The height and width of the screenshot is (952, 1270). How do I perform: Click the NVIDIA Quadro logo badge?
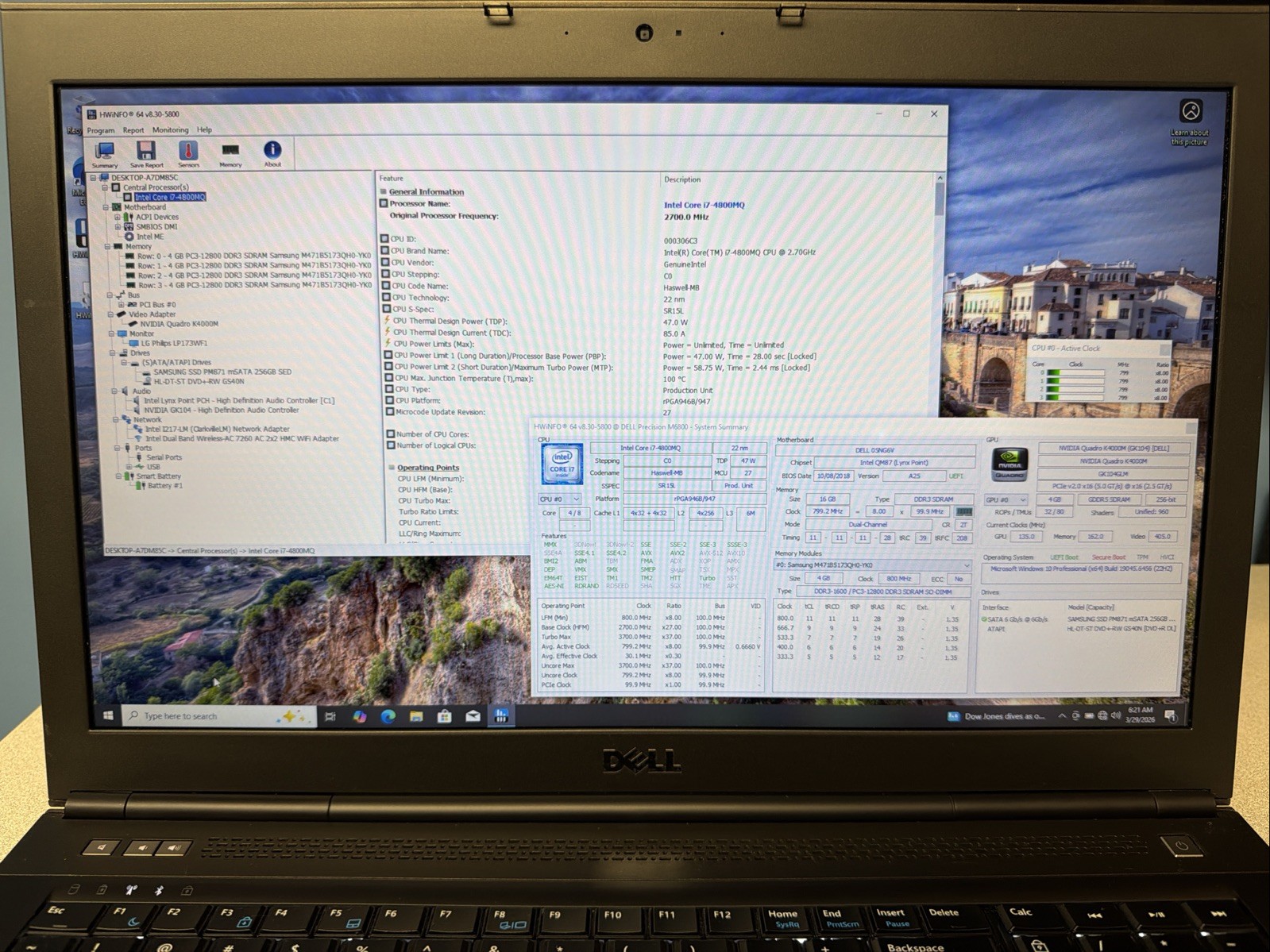(x=1009, y=464)
